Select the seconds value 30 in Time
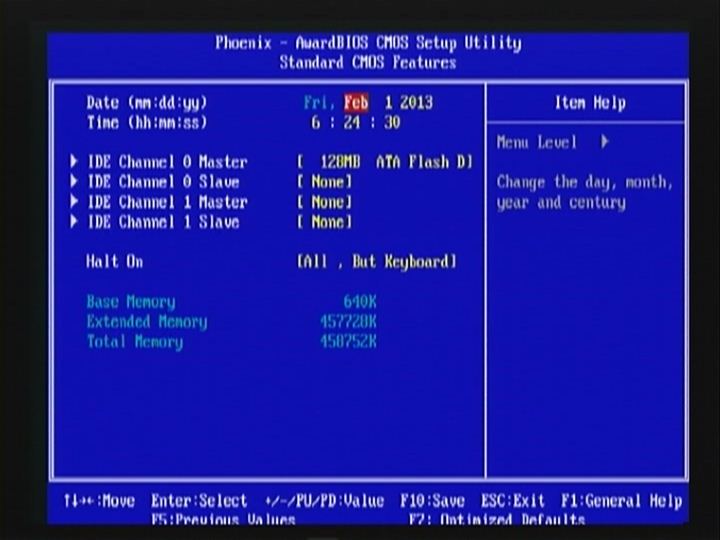 tap(392, 123)
